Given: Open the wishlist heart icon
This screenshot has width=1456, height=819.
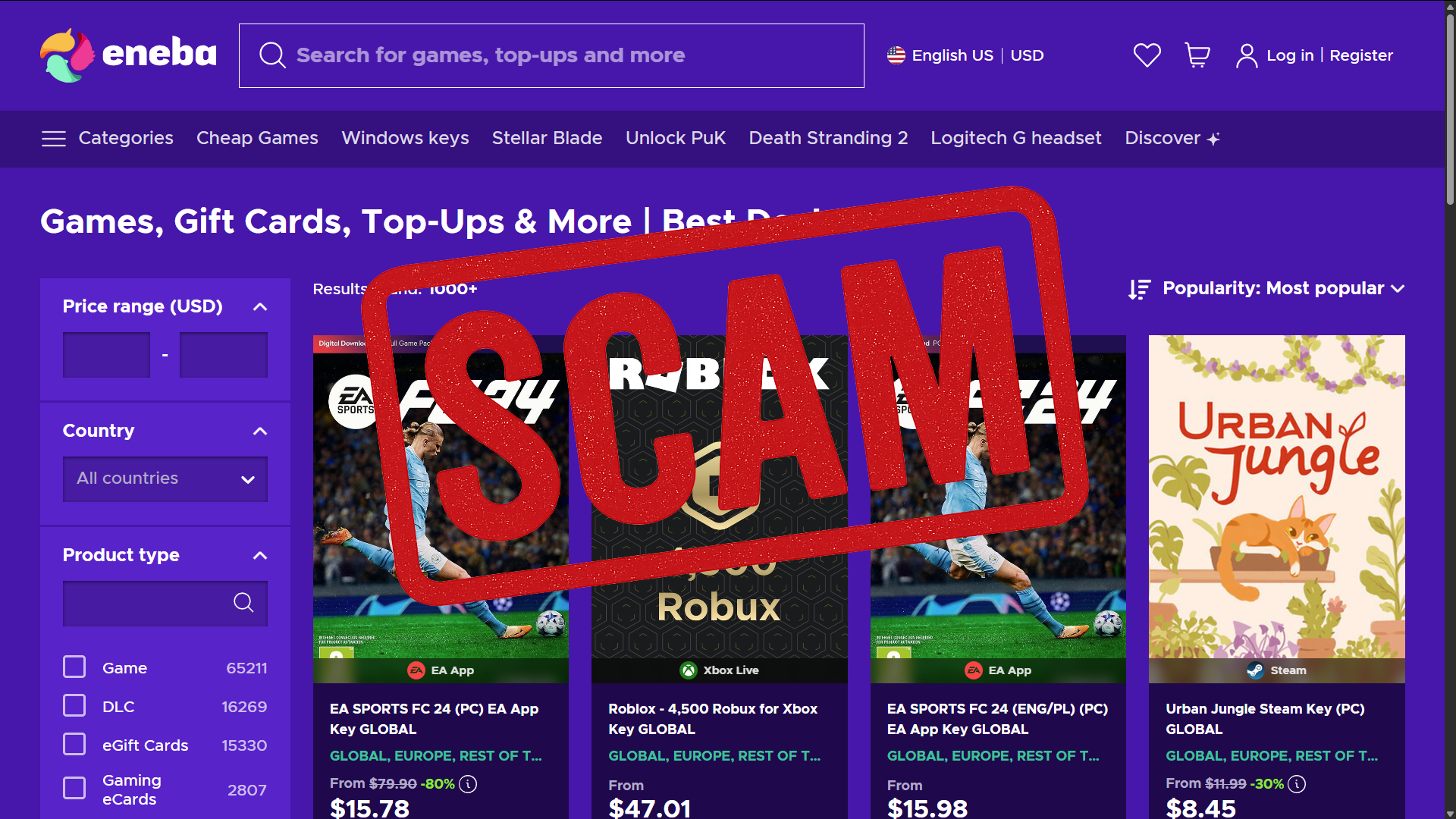Looking at the screenshot, I should click(x=1147, y=55).
